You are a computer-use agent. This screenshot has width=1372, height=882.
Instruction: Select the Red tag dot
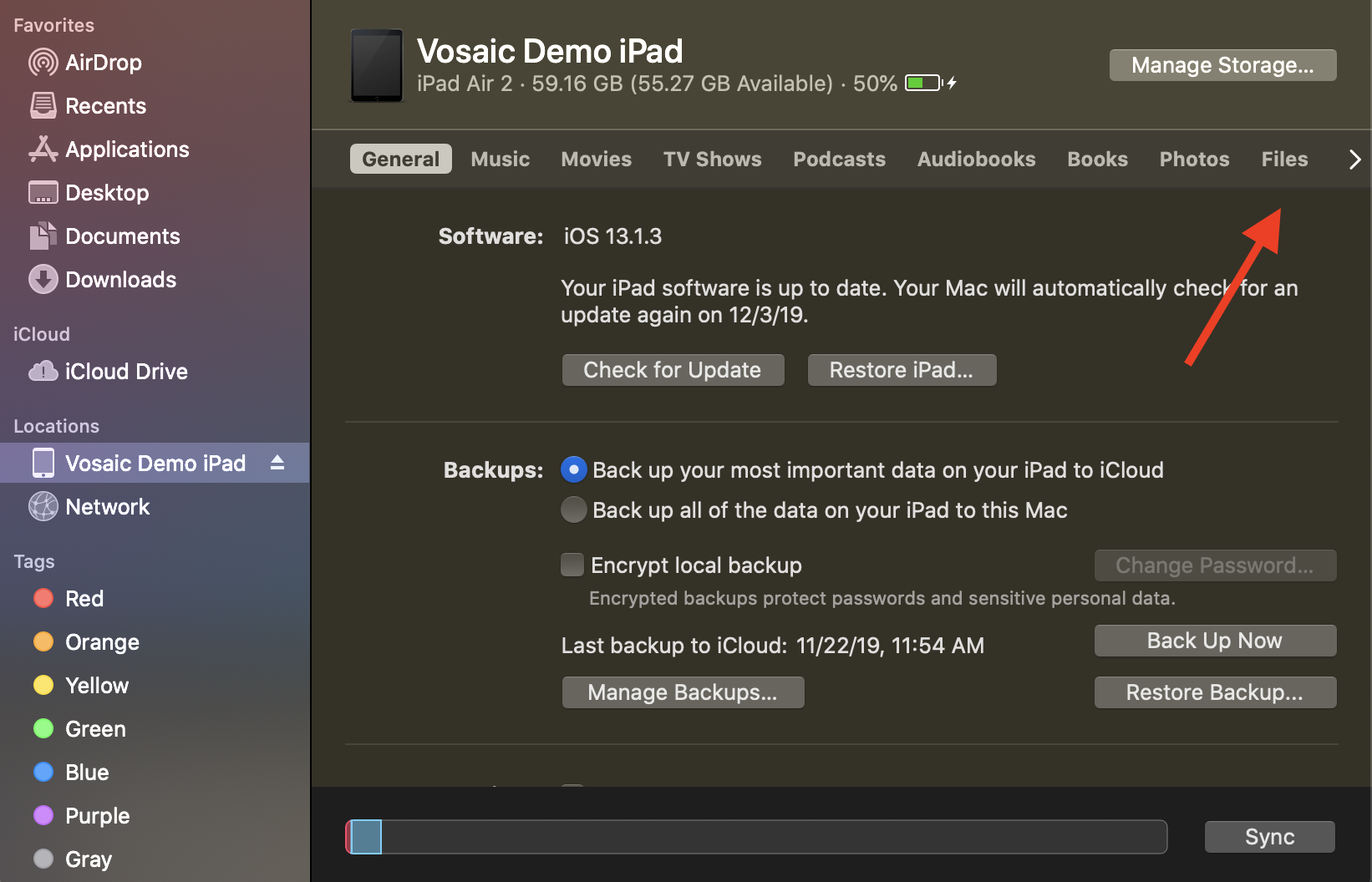pos(43,598)
